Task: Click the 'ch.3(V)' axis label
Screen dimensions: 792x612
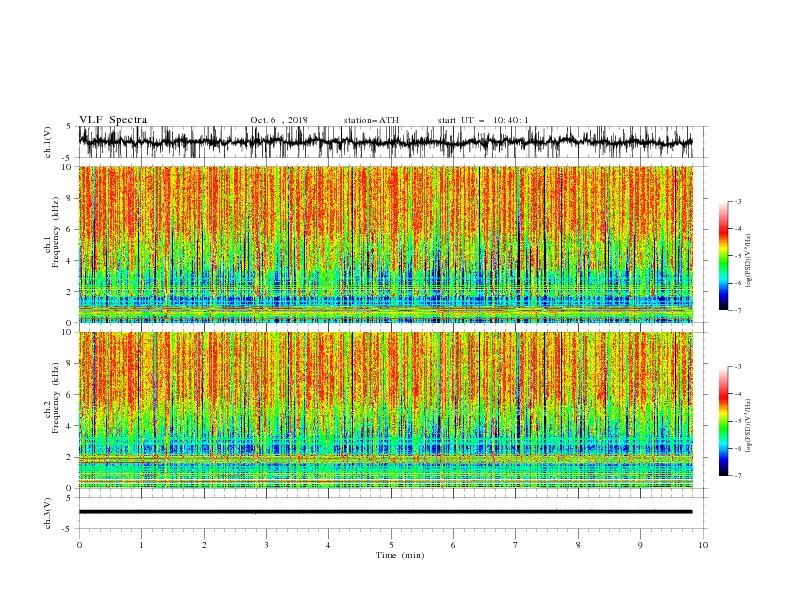Action: pyautogui.click(x=48, y=513)
